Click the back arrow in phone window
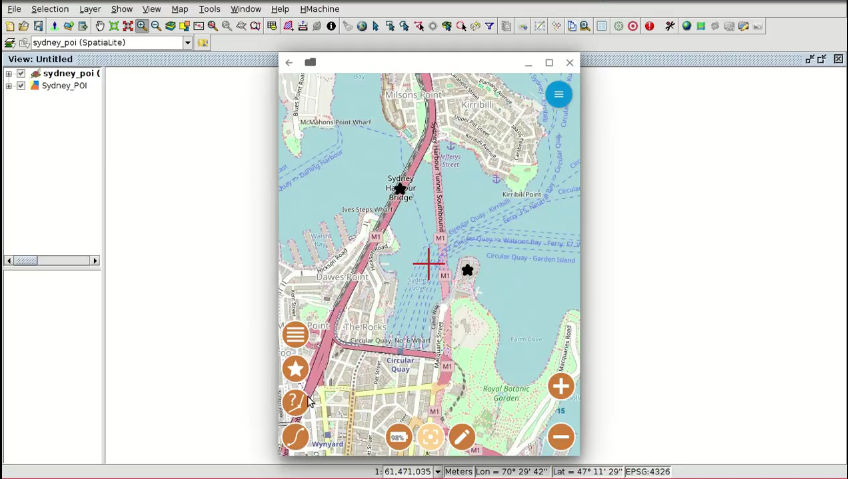The height and width of the screenshot is (479, 848). click(x=289, y=63)
